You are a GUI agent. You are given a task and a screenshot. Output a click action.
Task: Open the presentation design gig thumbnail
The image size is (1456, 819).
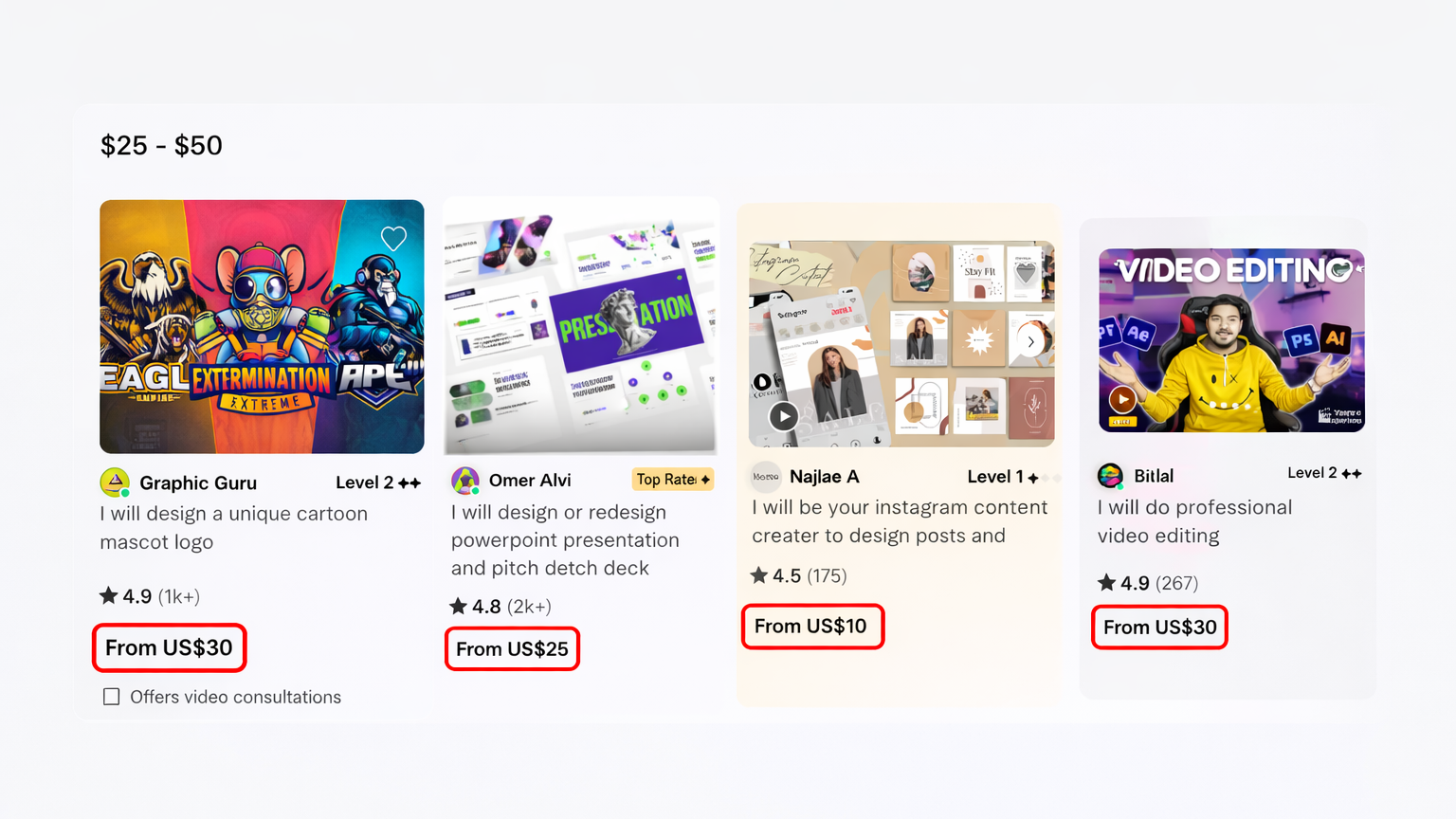(579, 327)
